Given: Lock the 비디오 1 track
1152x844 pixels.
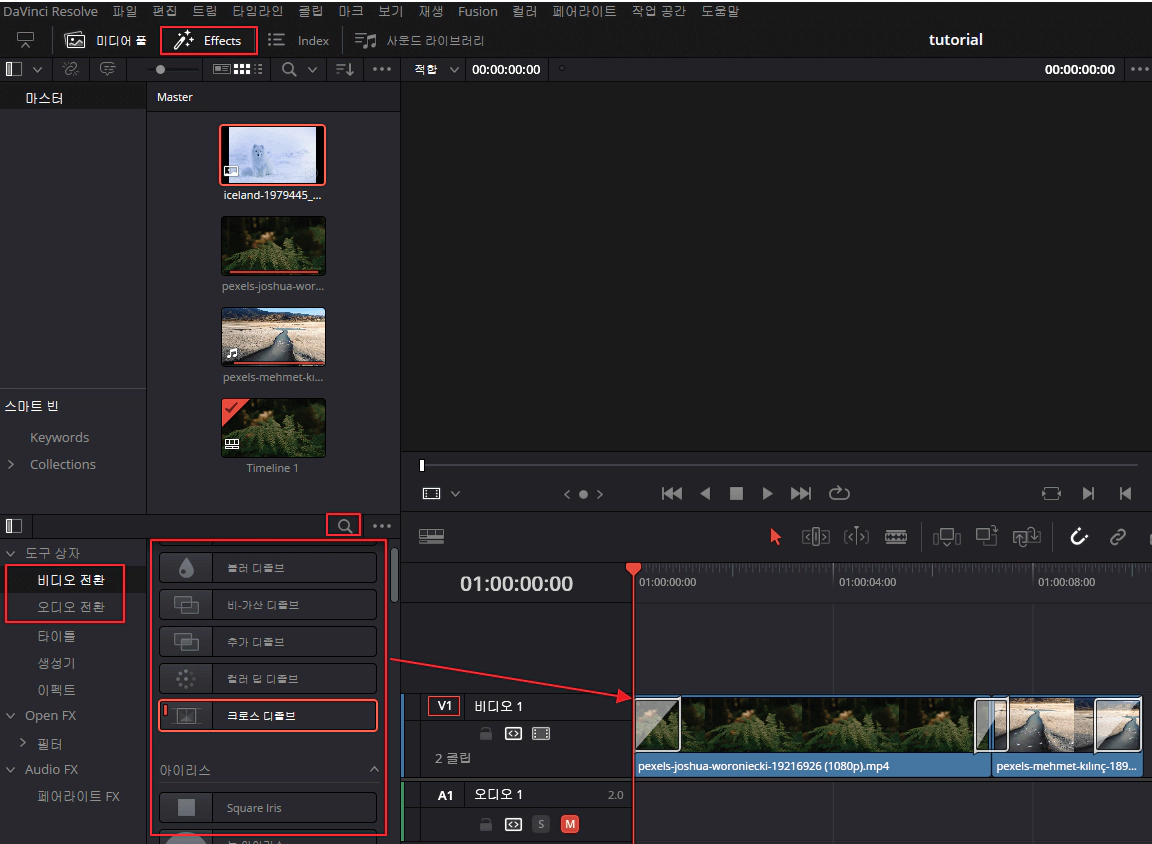Looking at the screenshot, I should 486,733.
